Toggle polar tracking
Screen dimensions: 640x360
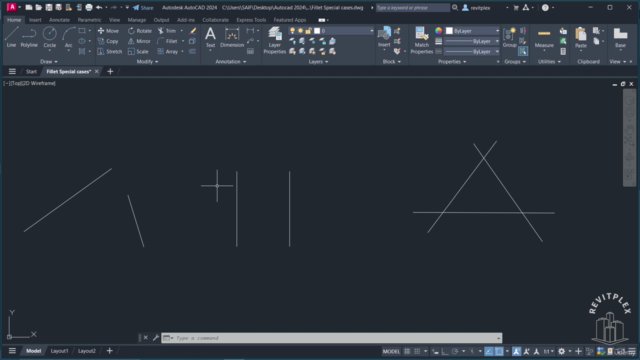[x=455, y=351]
